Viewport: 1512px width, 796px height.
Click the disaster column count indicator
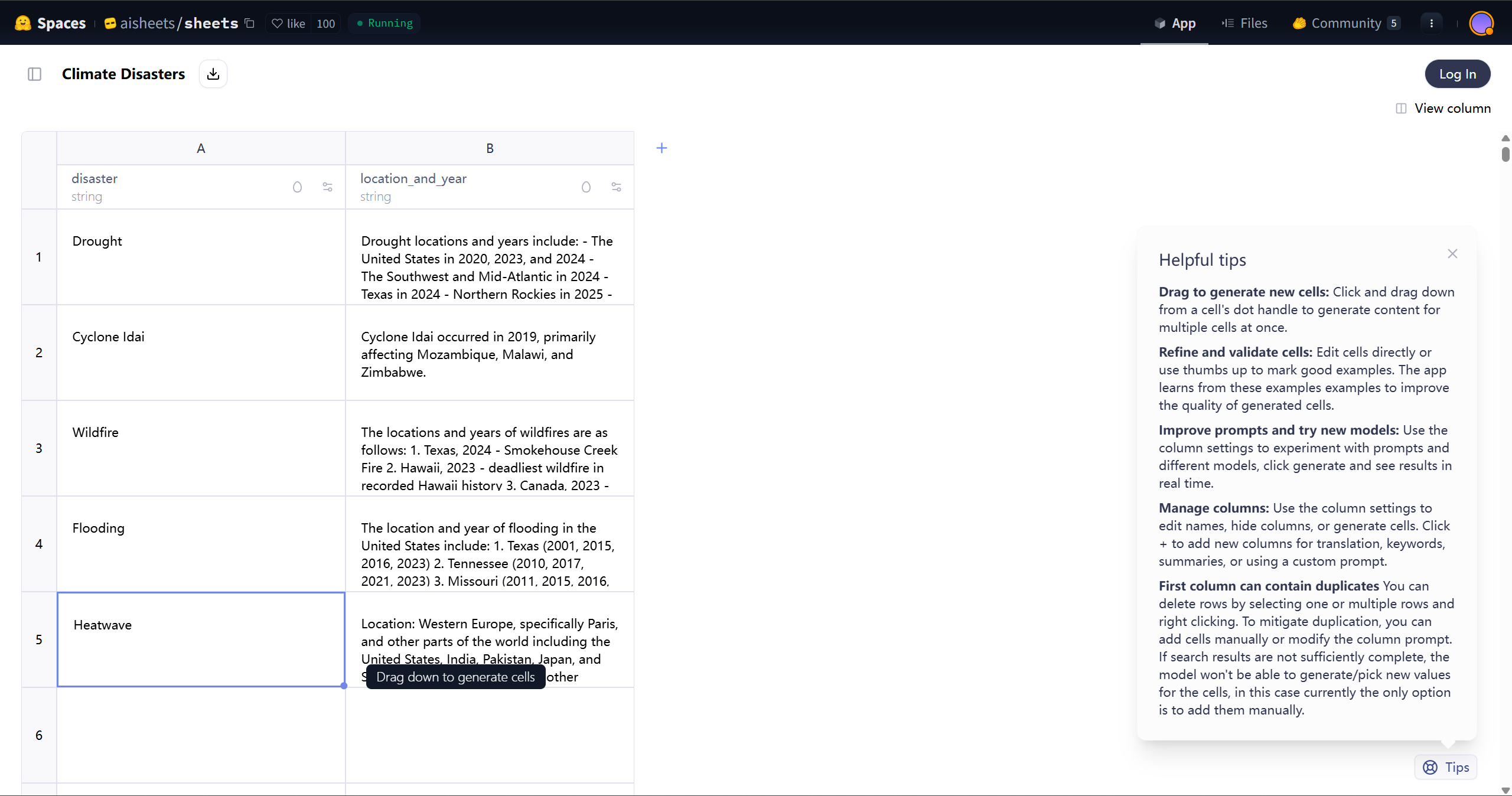click(297, 187)
